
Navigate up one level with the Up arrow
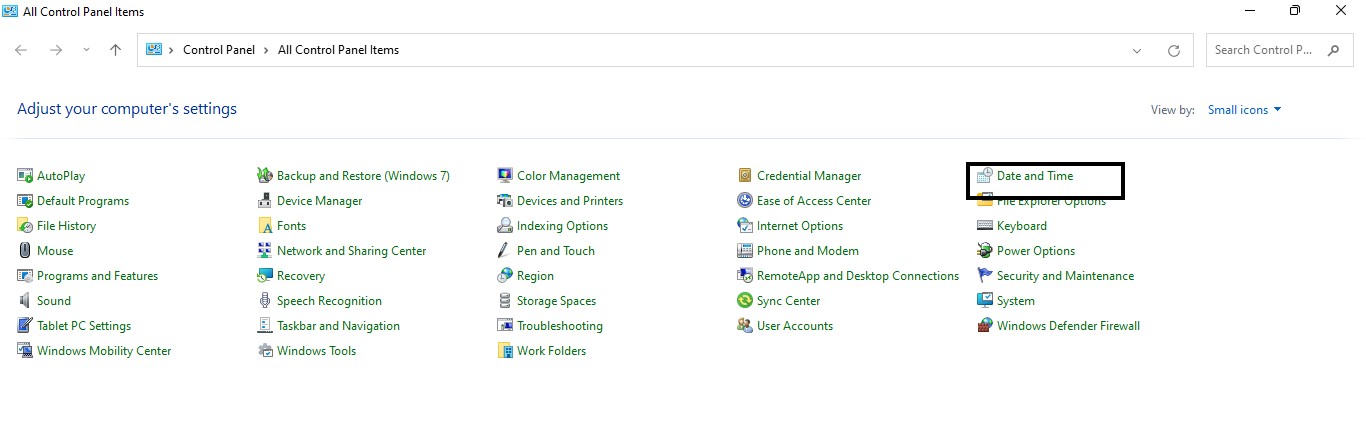point(115,50)
